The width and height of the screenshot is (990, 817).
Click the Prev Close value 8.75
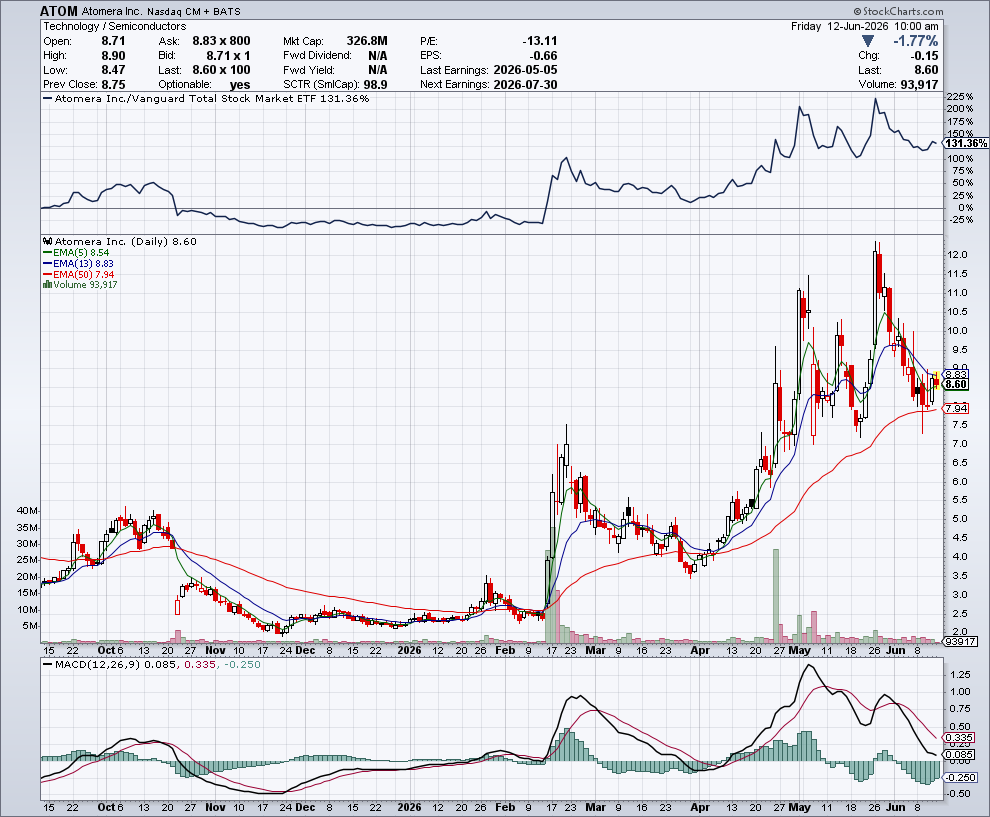[113, 85]
